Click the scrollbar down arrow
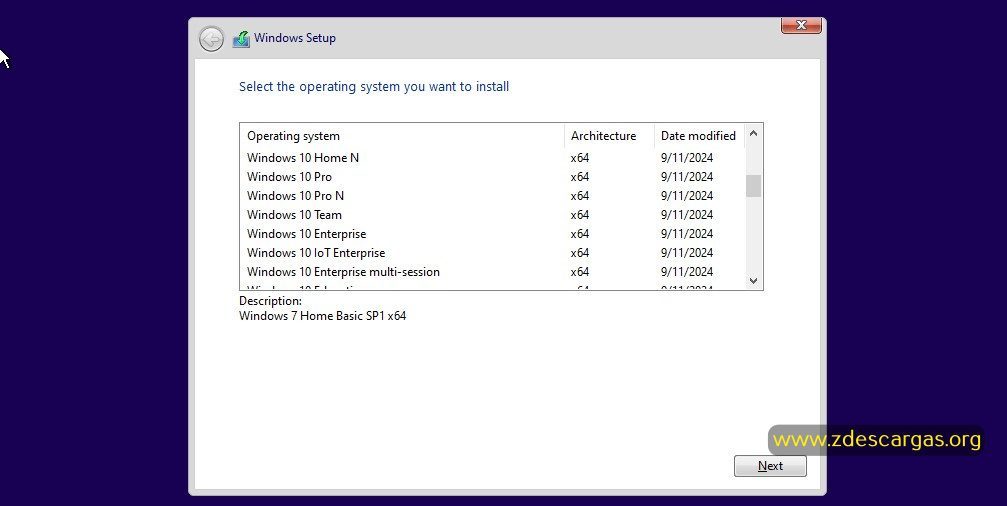 coord(753,281)
